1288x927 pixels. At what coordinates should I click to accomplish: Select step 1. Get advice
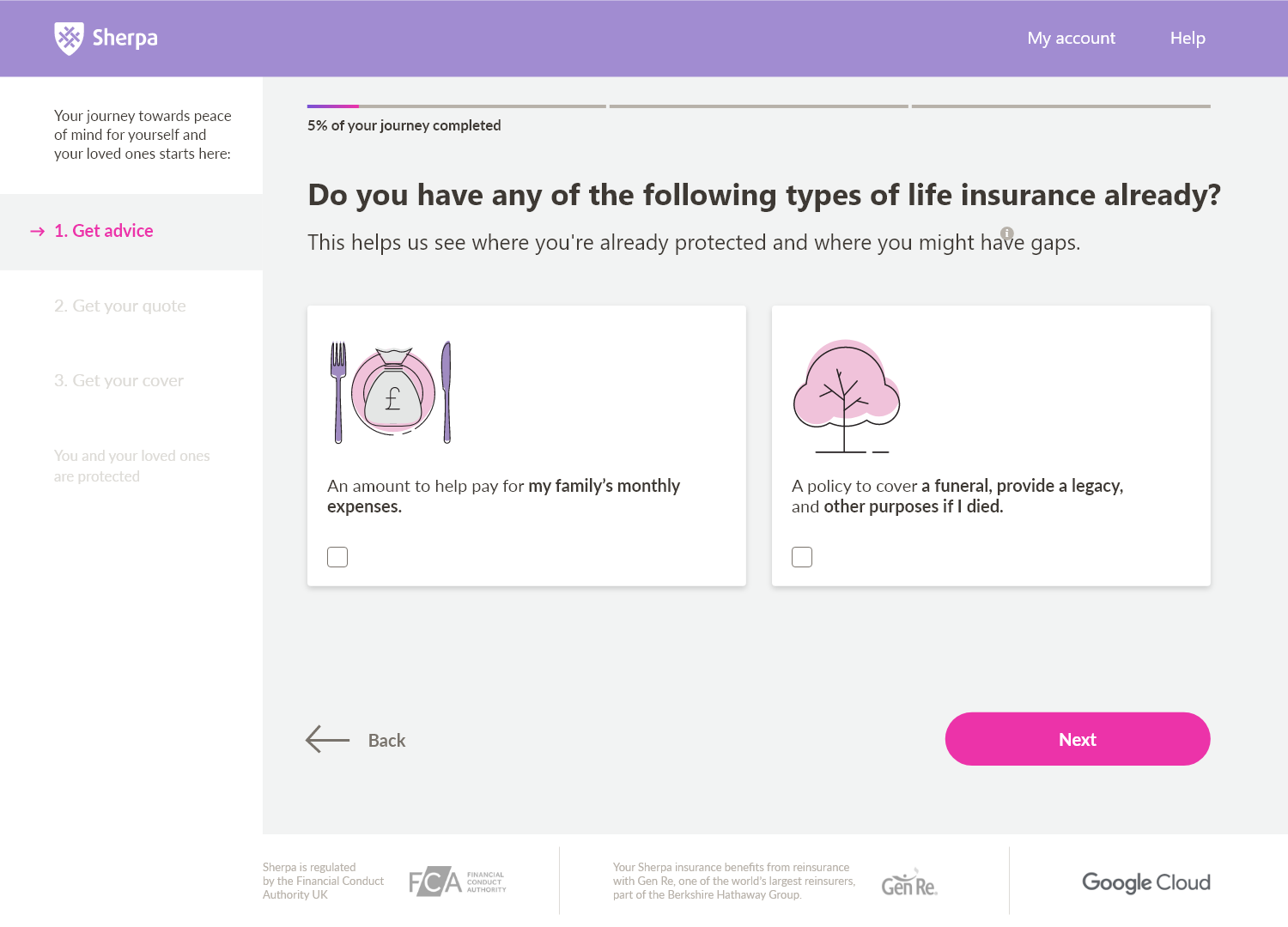point(104,231)
